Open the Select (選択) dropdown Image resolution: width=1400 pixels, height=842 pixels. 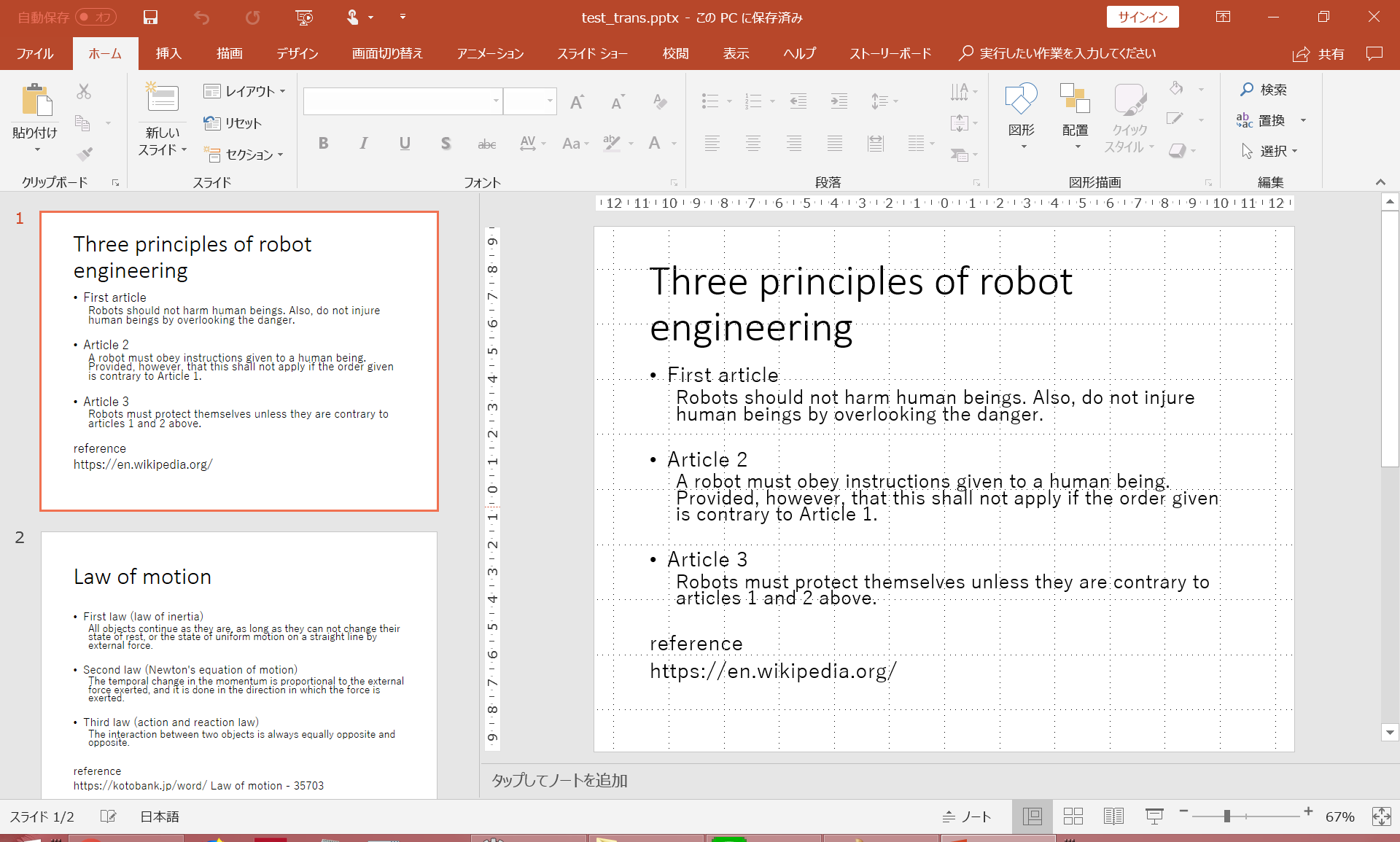(1269, 151)
